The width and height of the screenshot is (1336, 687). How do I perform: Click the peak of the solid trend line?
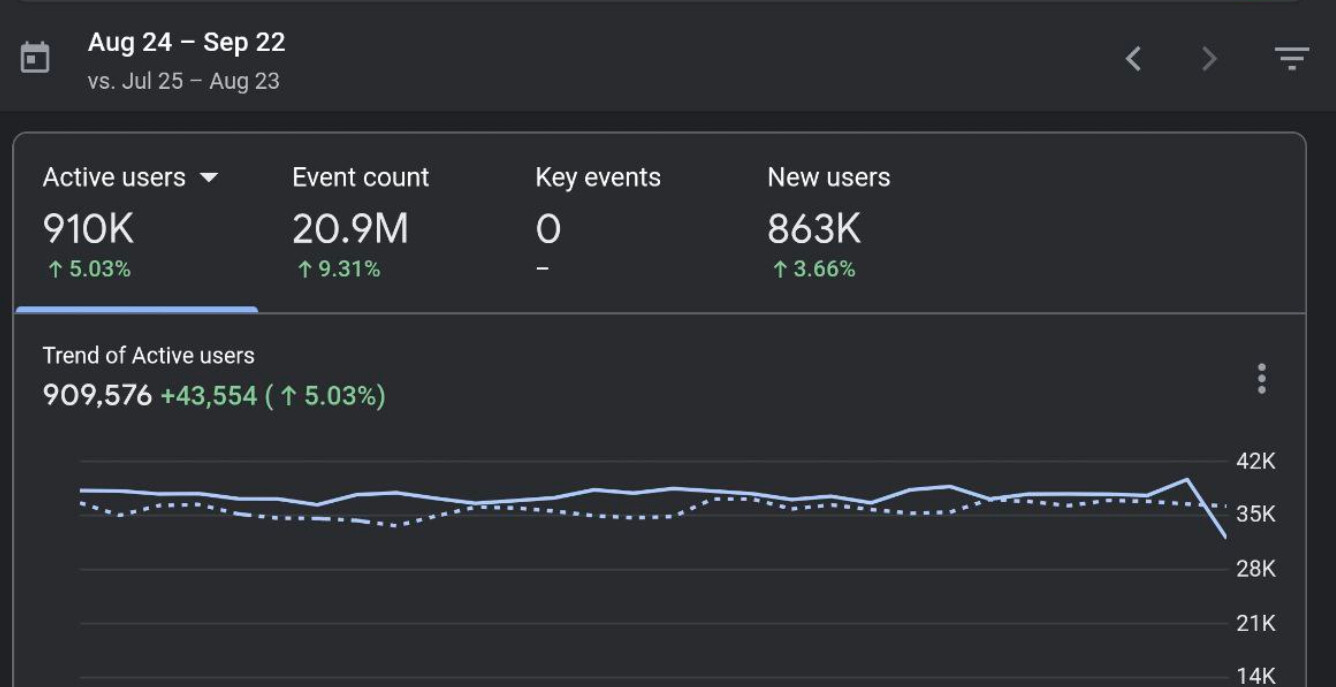point(1187,480)
